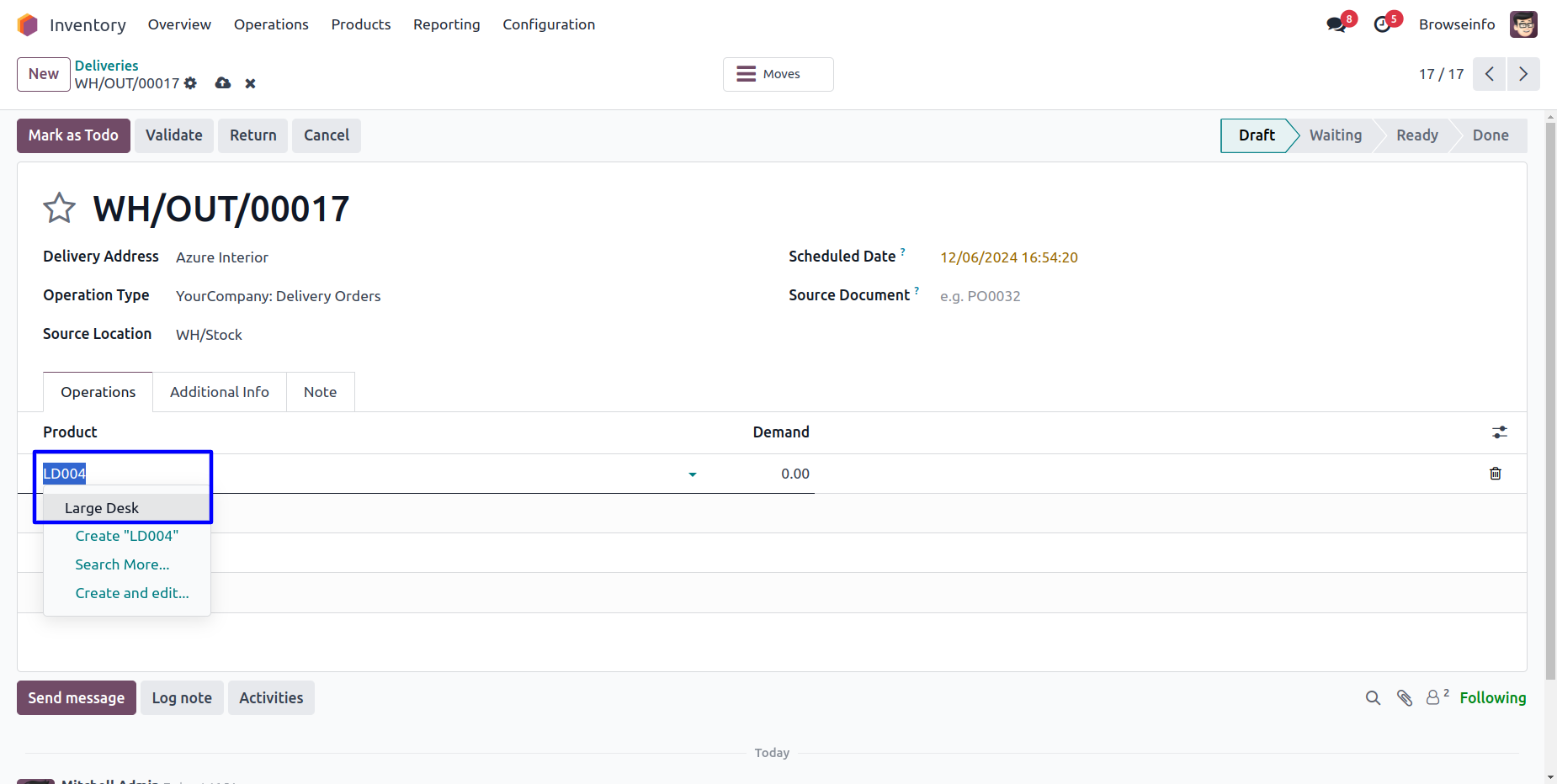Open the activities clock icon in top bar
This screenshot has height=784, width=1557.
click(1382, 24)
